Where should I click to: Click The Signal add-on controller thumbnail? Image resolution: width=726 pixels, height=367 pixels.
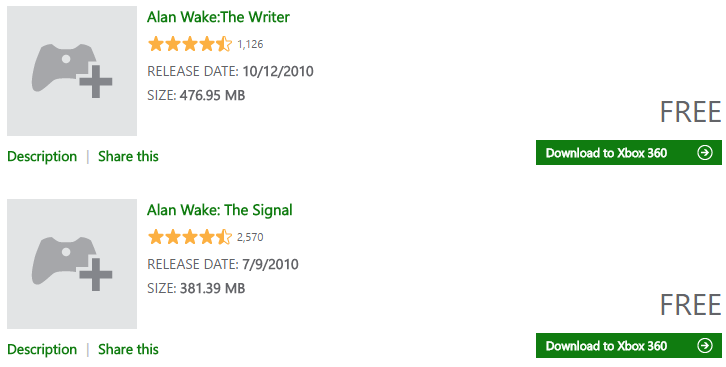(x=72, y=264)
